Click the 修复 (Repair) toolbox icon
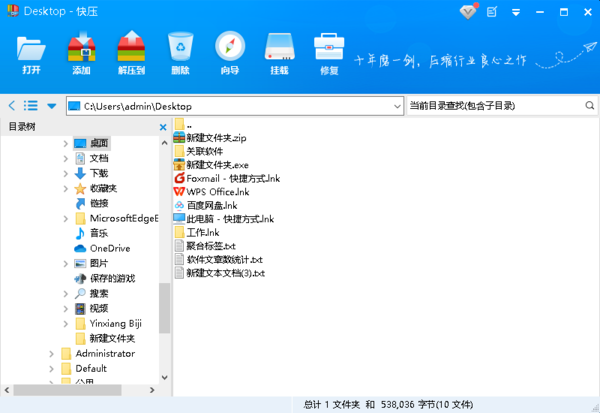This screenshot has height=413, width=600. [329, 54]
